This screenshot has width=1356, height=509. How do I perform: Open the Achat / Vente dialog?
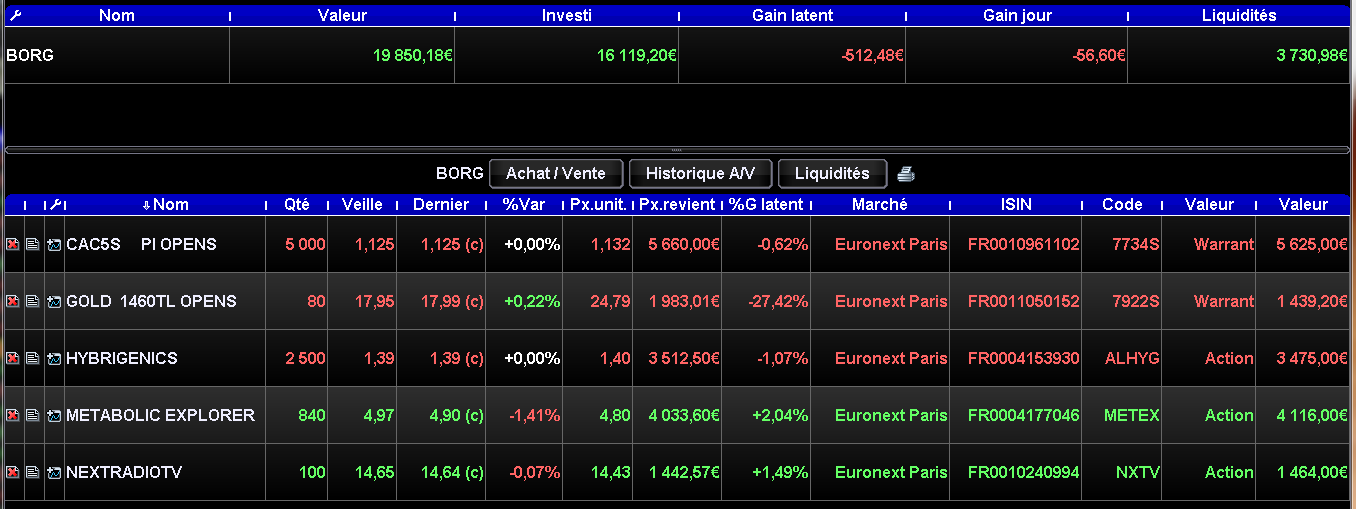(556, 174)
